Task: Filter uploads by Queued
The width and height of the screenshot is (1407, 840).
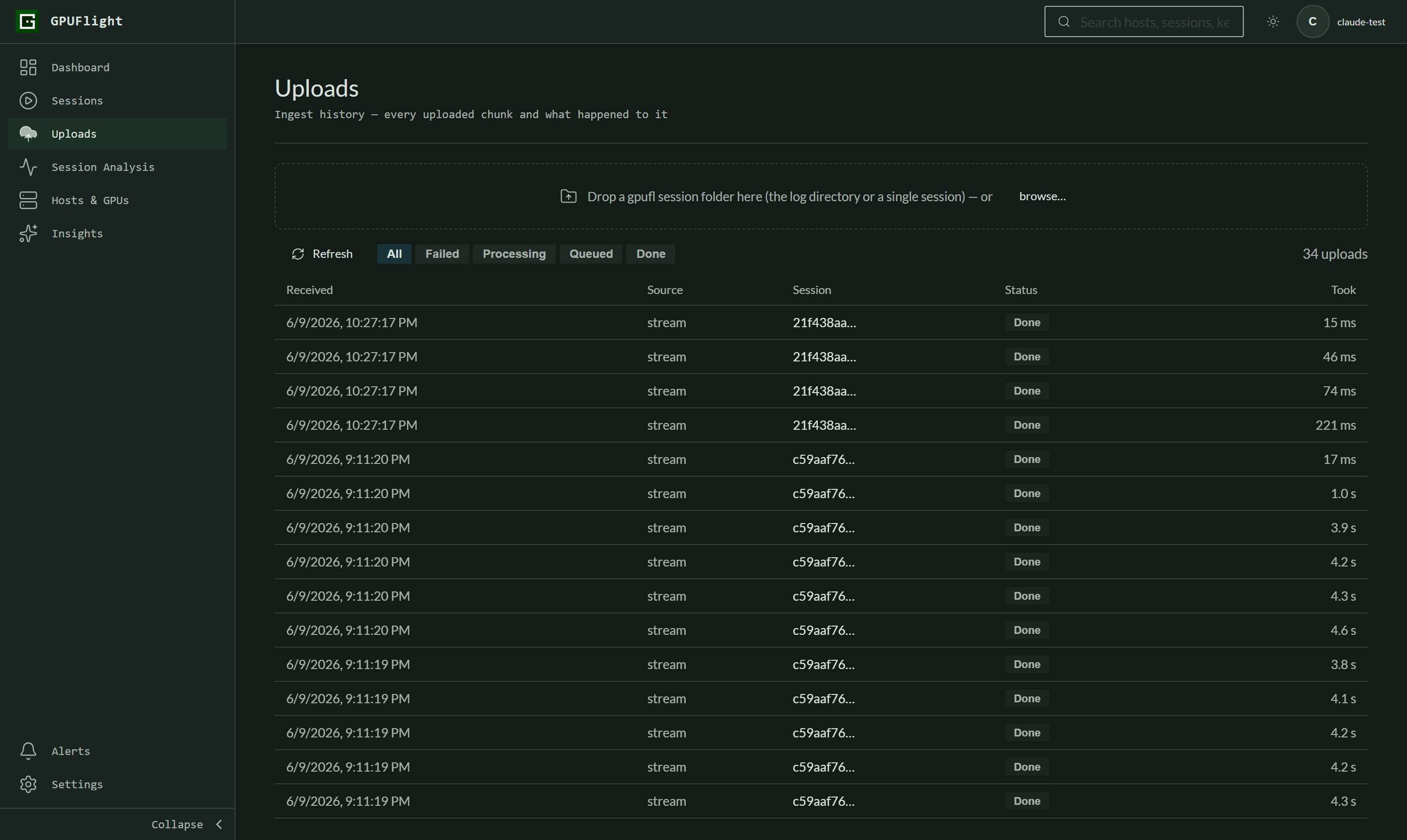Action: pyautogui.click(x=591, y=254)
